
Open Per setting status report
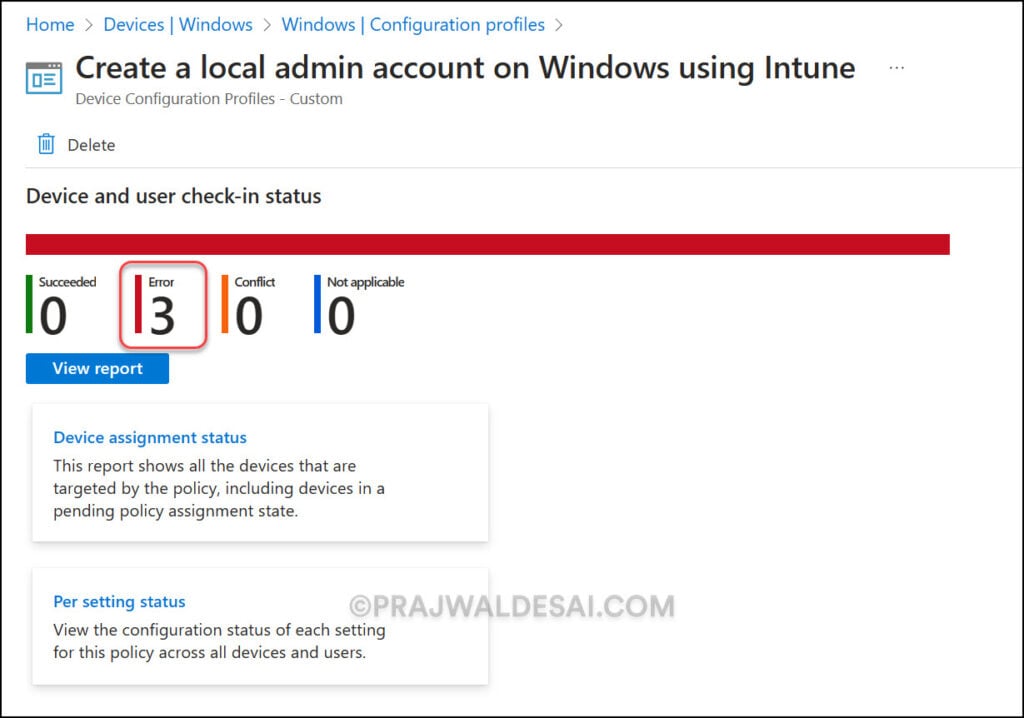pyautogui.click(x=120, y=601)
